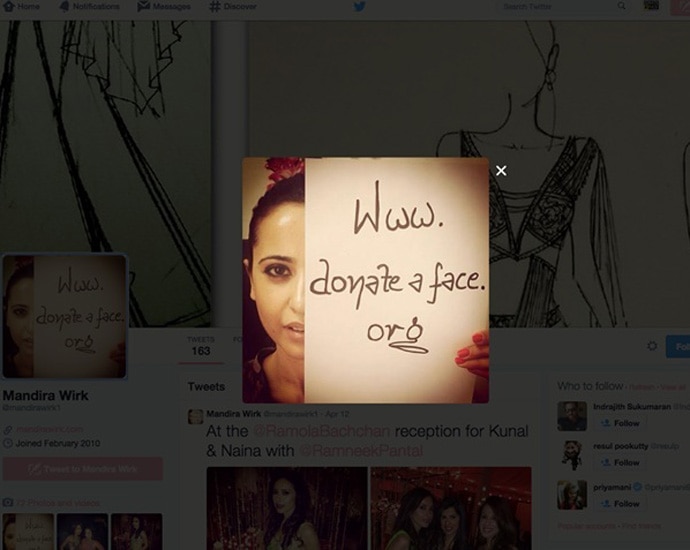Screen dimensions: 690x550
Task: Open the left photo in the tweet
Action: click(x=285, y=508)
